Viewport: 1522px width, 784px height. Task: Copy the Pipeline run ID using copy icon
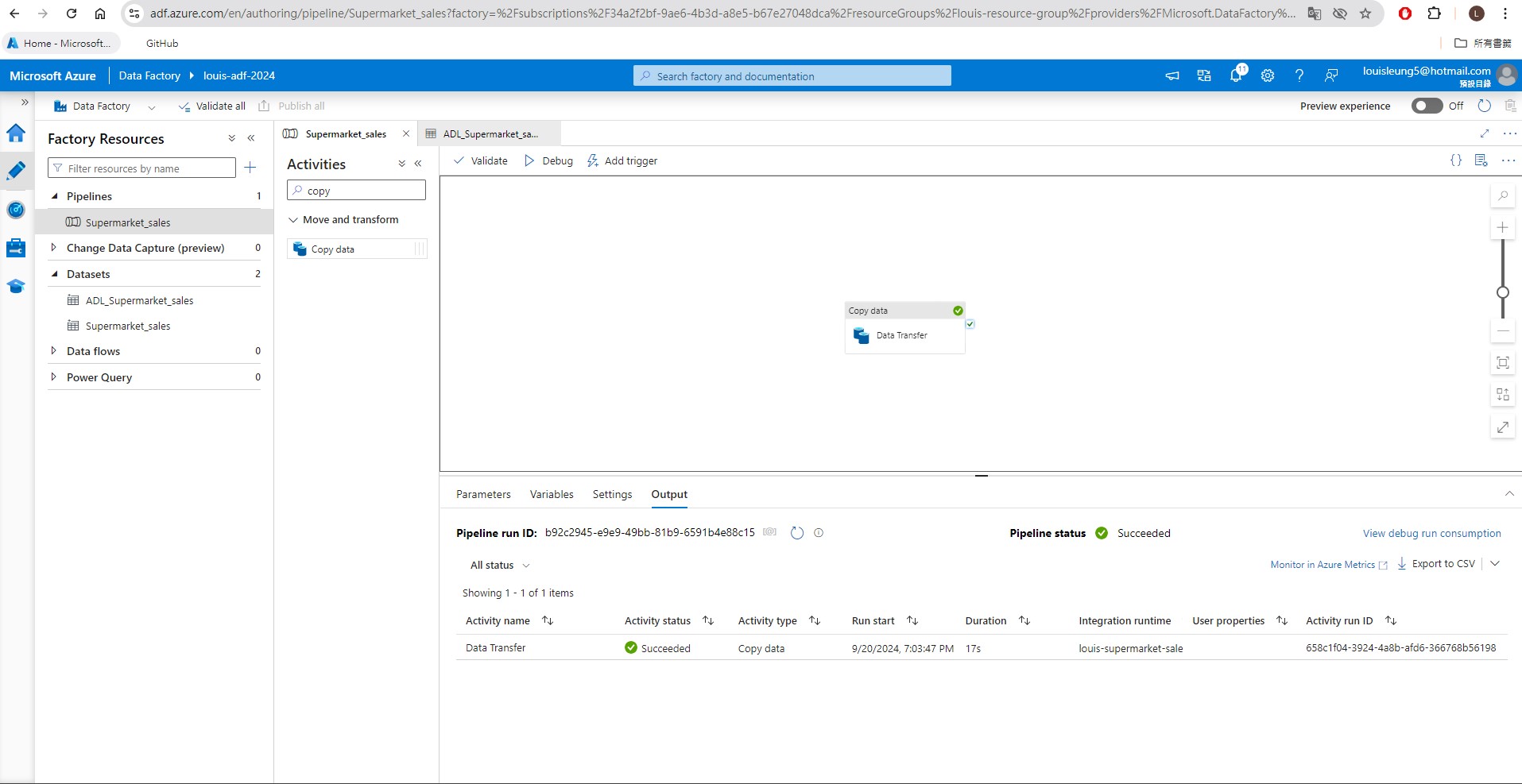click(769, 532)
